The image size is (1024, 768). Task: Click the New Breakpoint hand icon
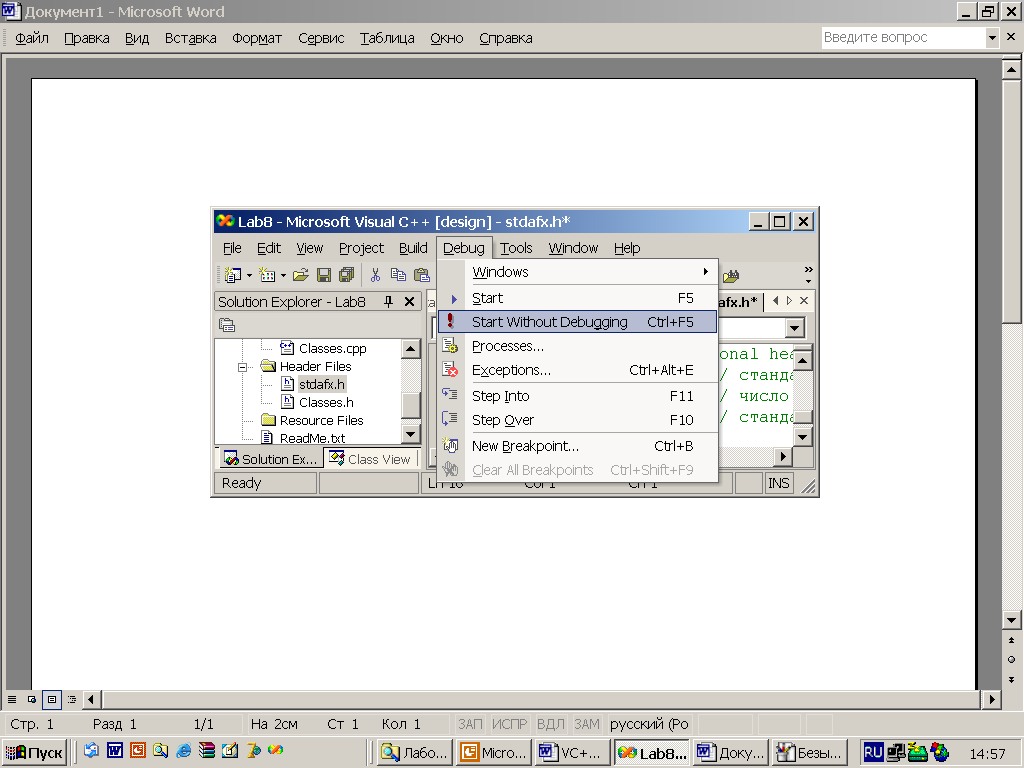(x=450, y=445)
